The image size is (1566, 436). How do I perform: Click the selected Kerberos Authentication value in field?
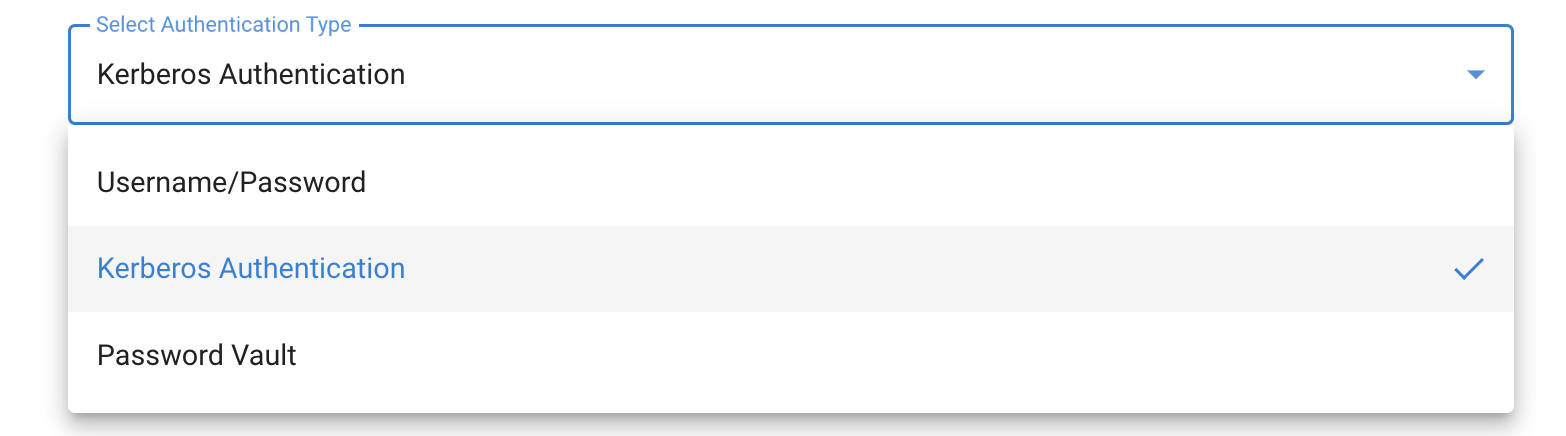point(251,75)
